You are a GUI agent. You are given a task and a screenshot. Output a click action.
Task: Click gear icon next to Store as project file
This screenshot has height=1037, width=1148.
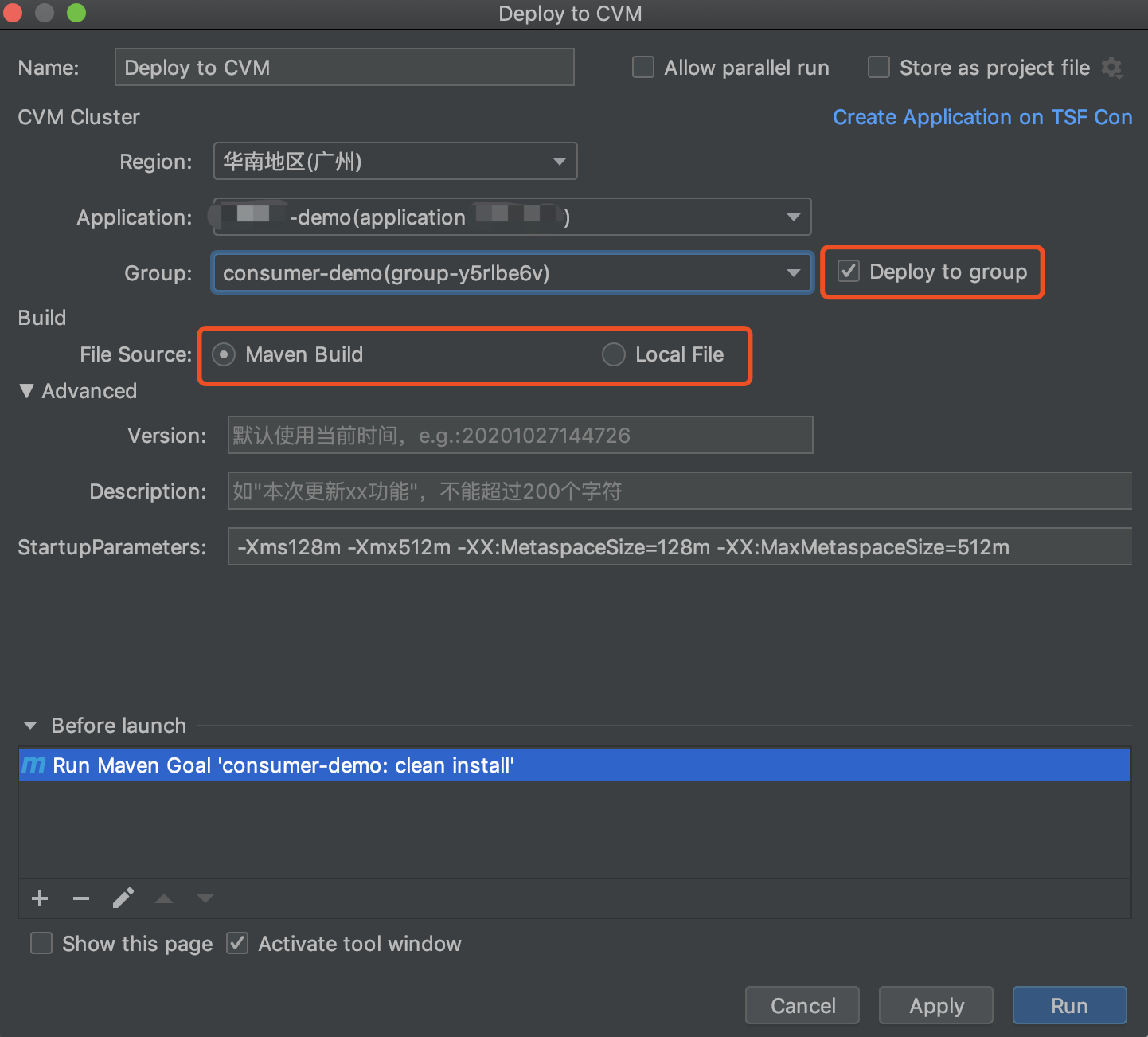(x=1112, y=68)
